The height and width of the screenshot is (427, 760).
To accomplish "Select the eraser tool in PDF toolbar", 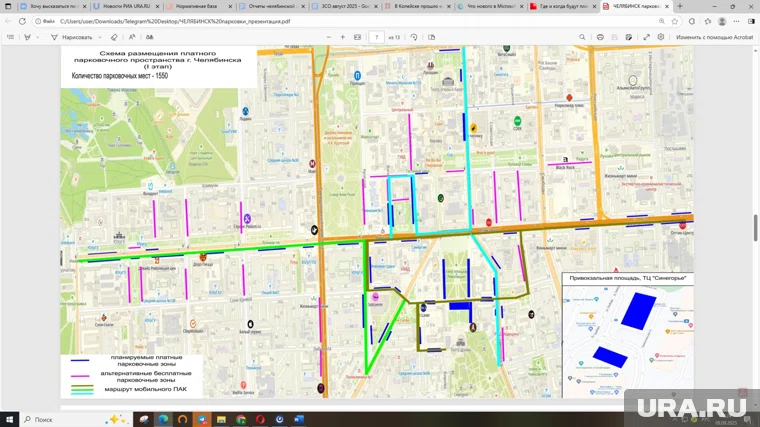I will [115, 37].
